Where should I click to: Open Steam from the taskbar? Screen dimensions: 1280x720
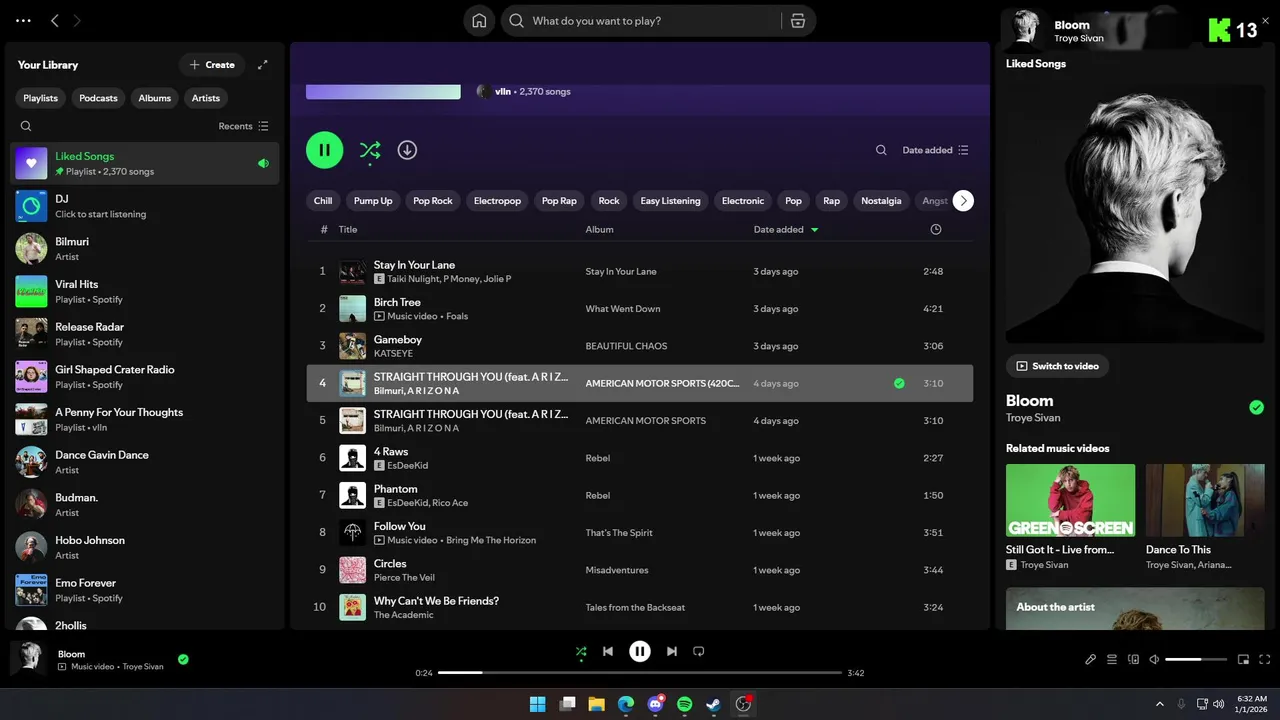[714, 704]
